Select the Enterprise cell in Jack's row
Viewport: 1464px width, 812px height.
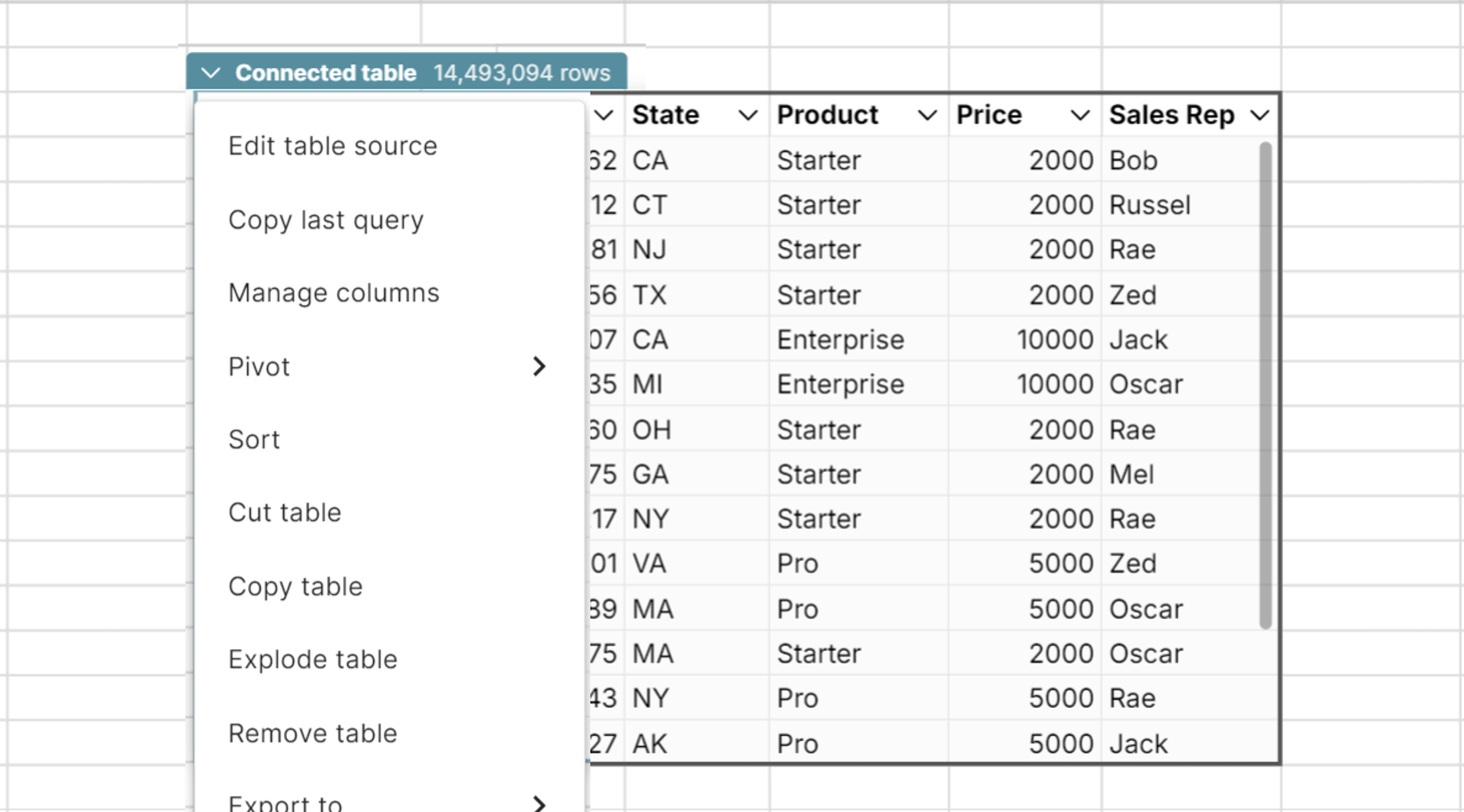pos(840,340)
